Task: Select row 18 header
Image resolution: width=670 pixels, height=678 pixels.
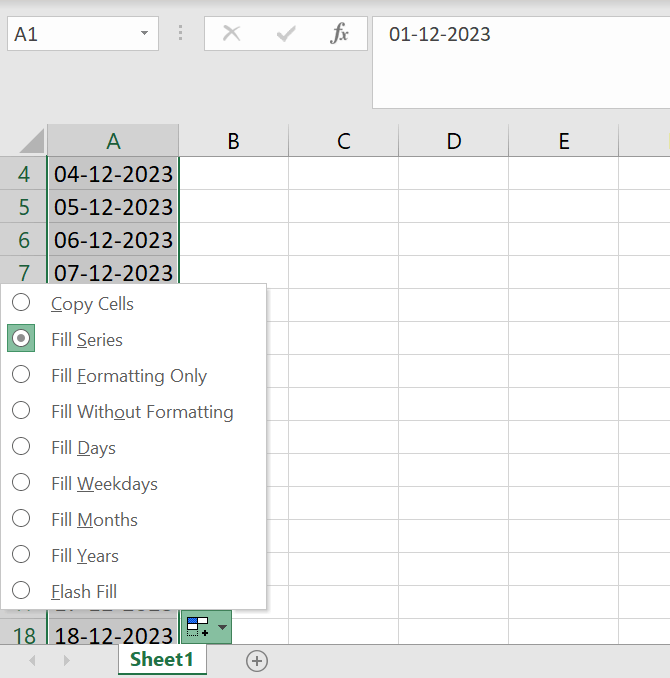Action: pos(23,632)
